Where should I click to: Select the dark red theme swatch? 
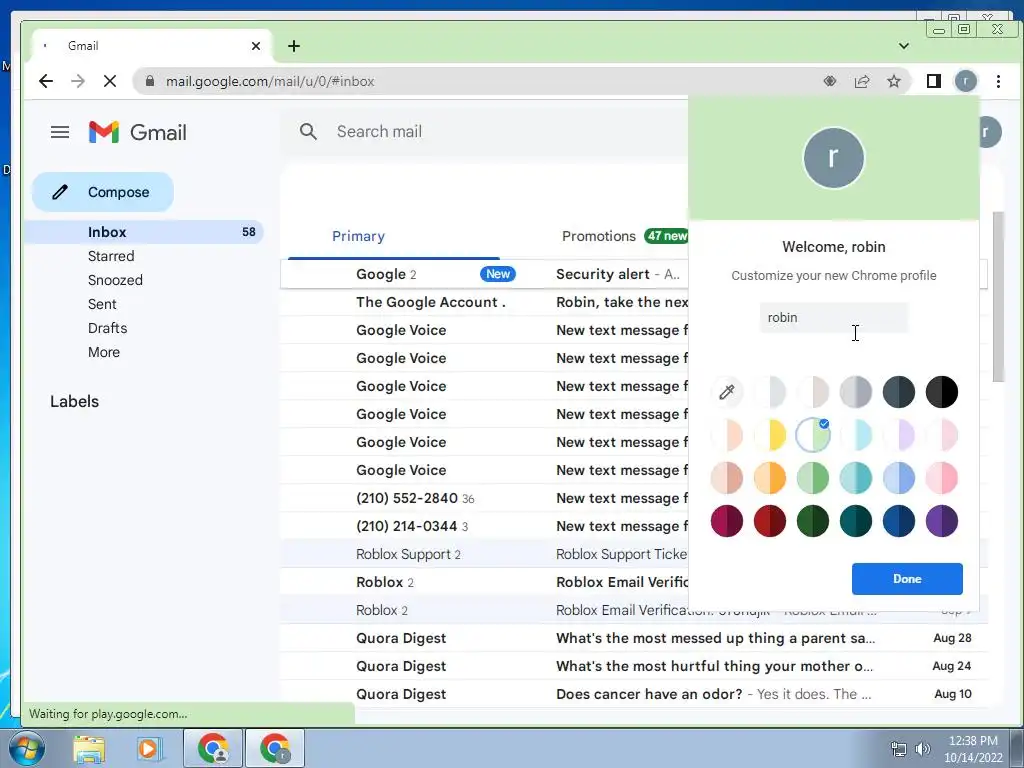point(770,521)
